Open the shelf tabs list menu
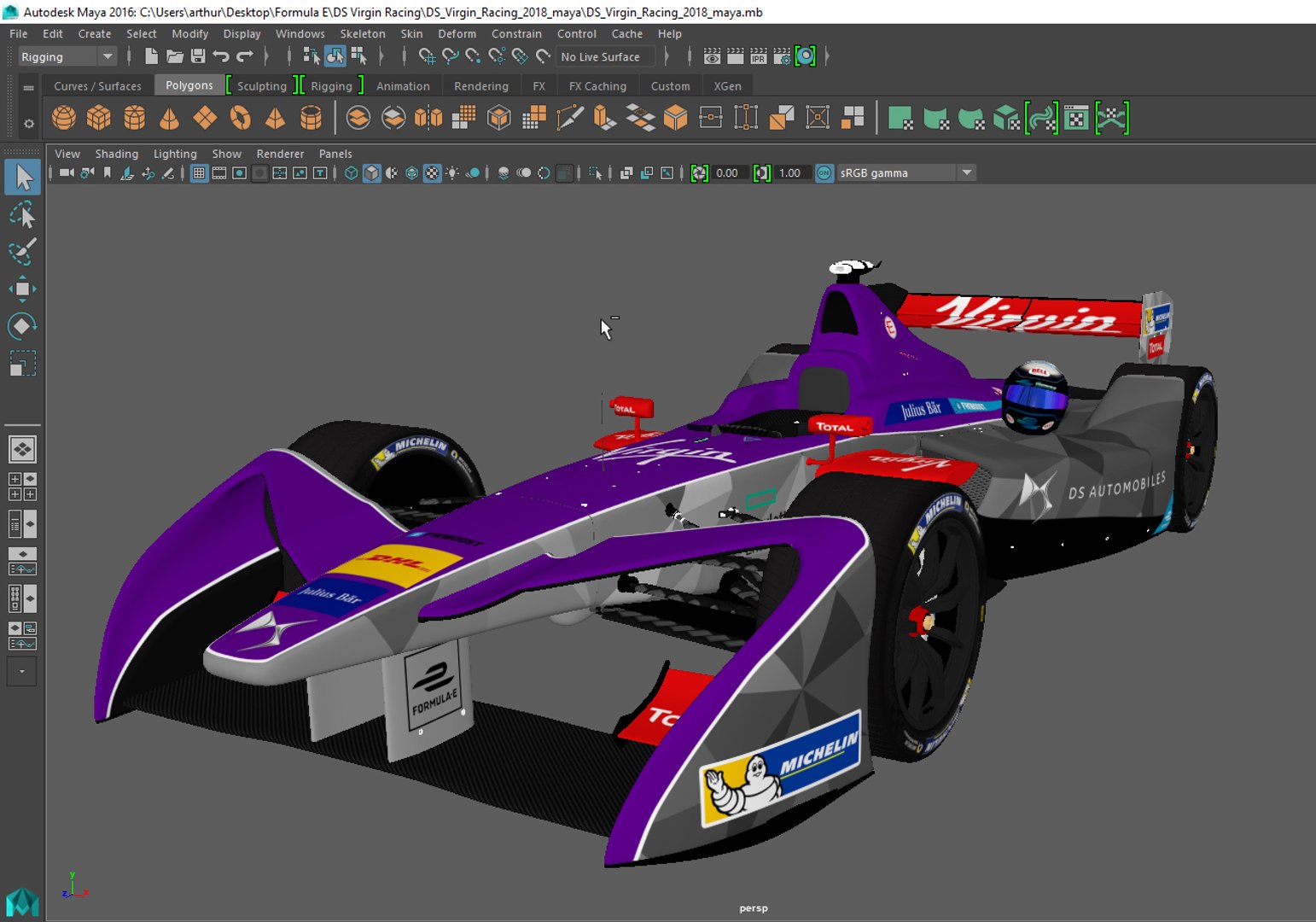The height and width of the screenshot is (922, 1316). pos(28,87)
